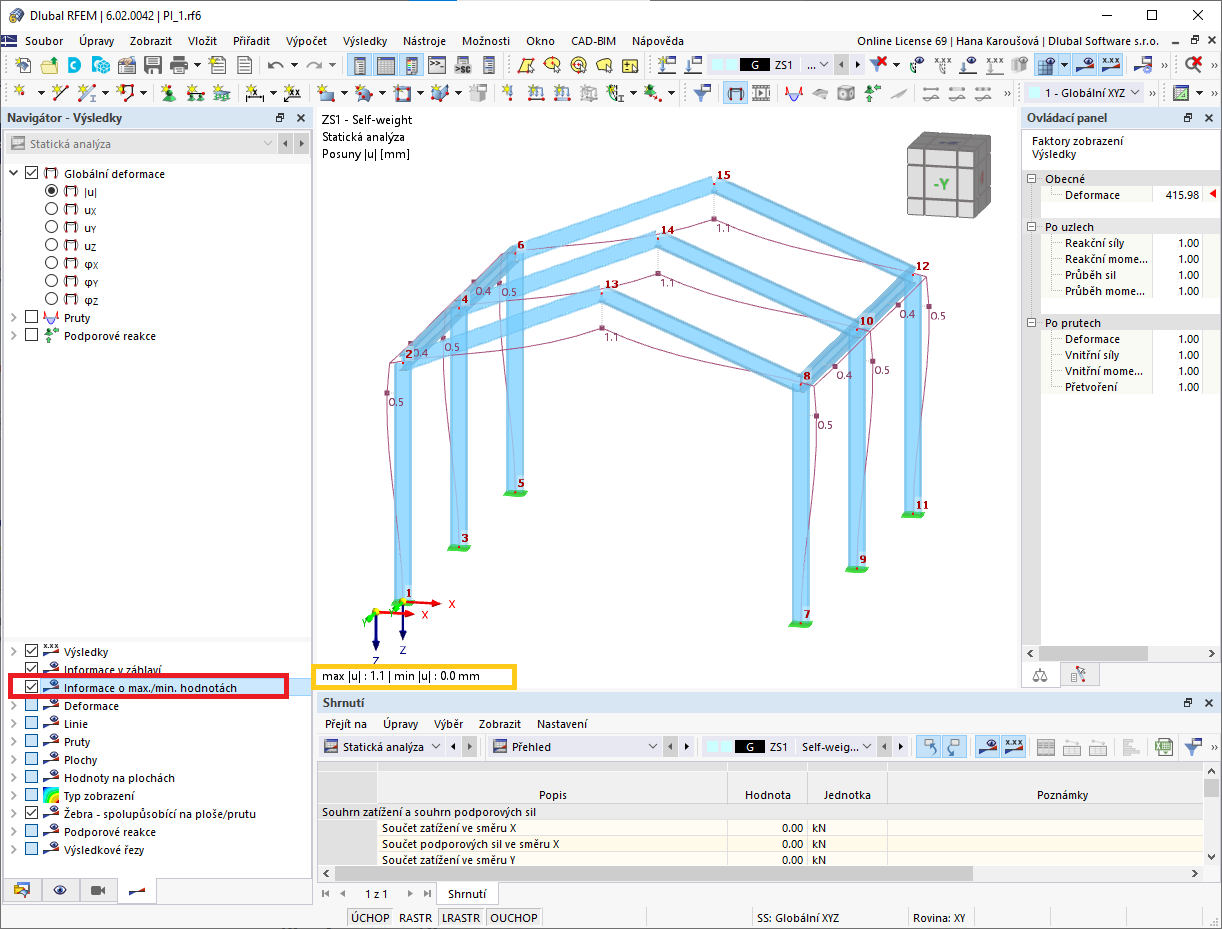
Task: Click the scales icon tab in the control panel
Action: point(1041,675)
